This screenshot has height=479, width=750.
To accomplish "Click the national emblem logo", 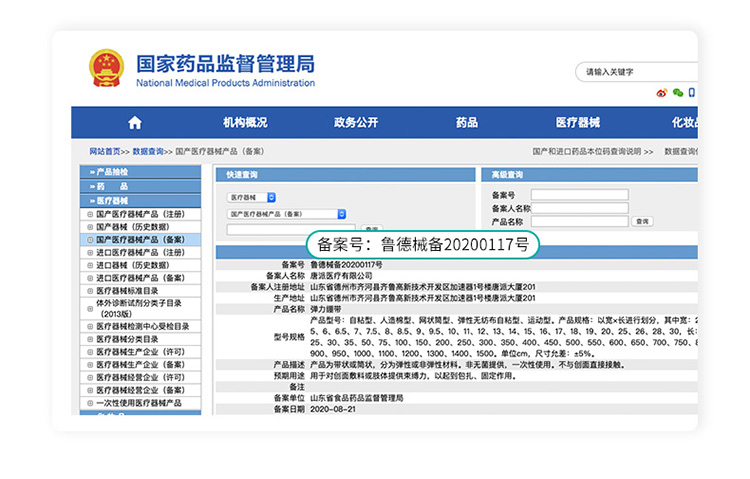I will pyautogui.click(x=107, y=68).
